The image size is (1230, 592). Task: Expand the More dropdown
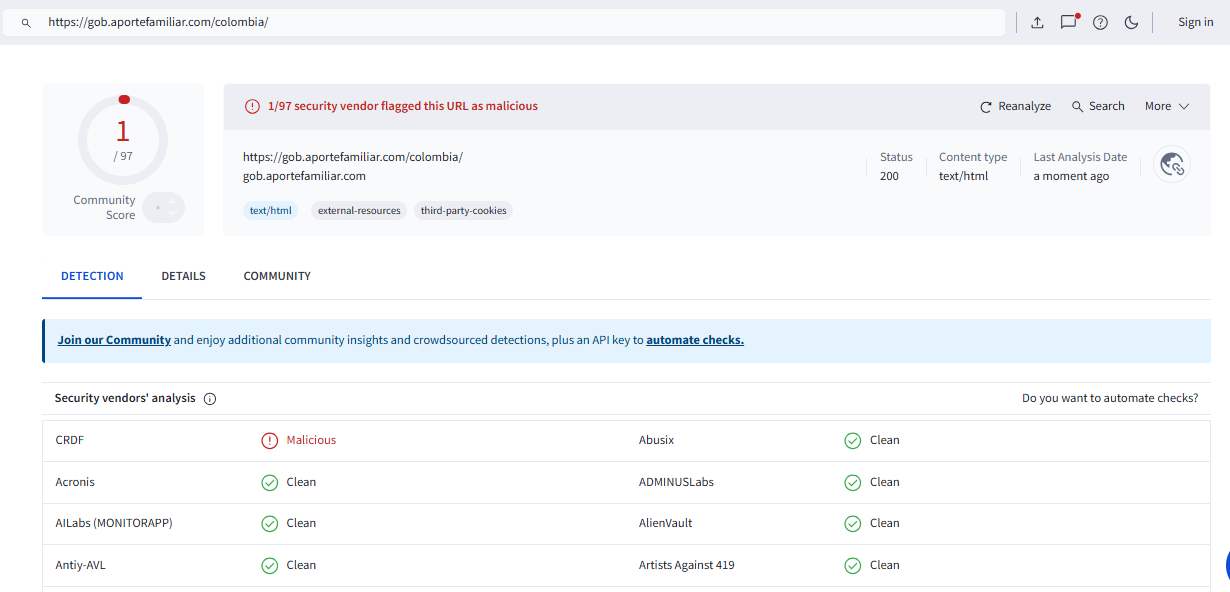click(x=1167, y=106)
